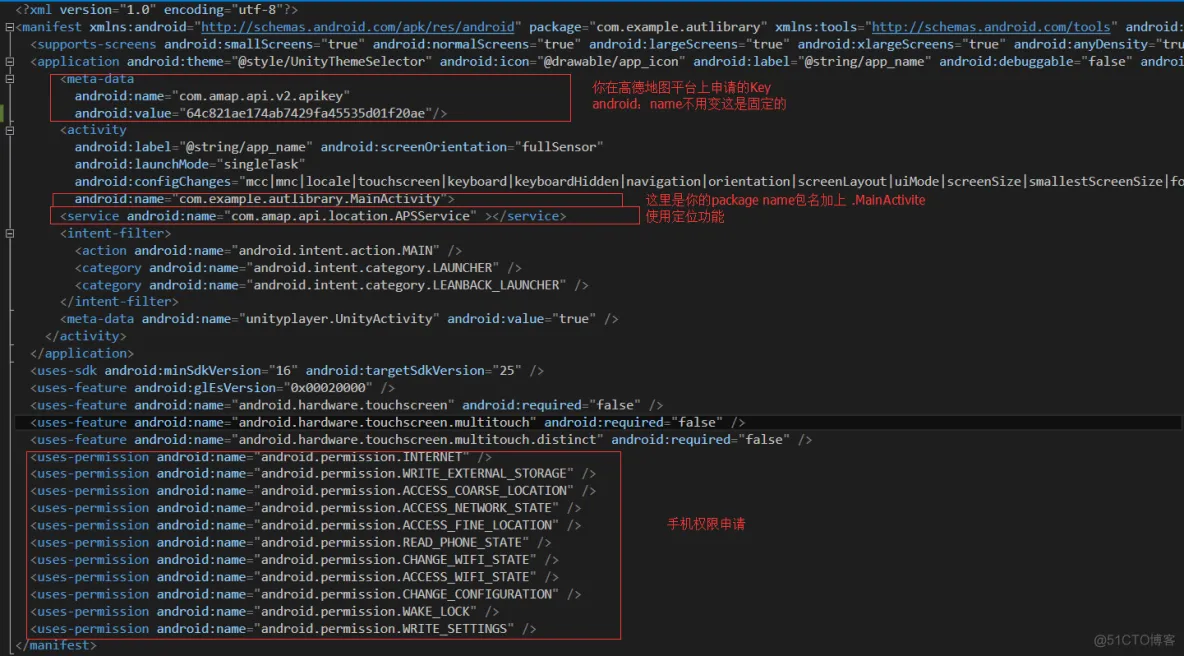Click the @style/UnityThemeSelector theme value
The width and height of the screenshot is (1184, 656).
tap(331, 62)
